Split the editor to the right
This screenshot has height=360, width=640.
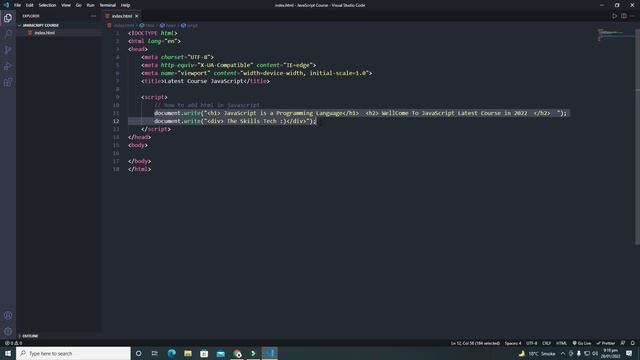point(624,16)
